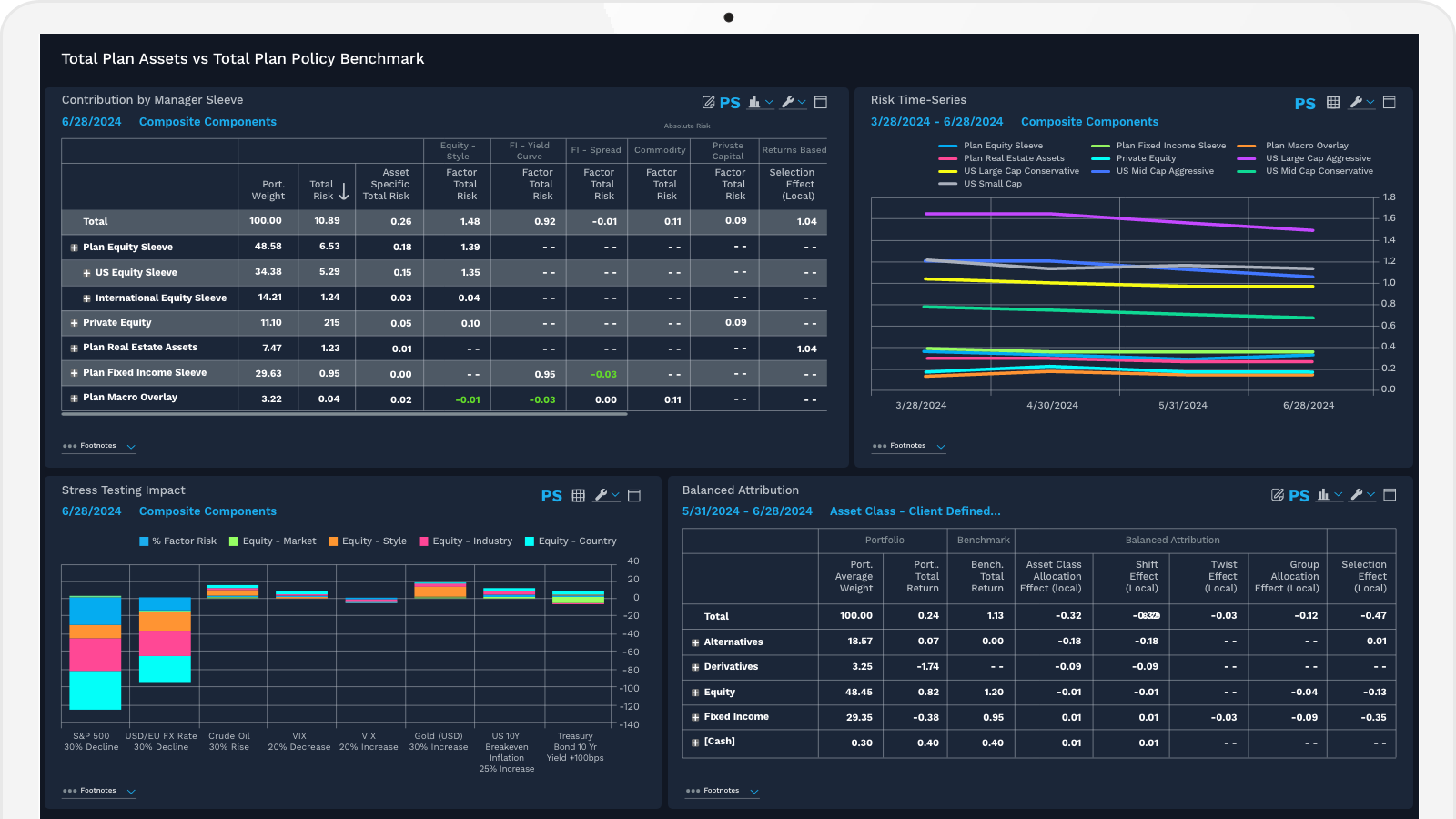Expand the Plan Fixed Income Sleeve row

(73, 372)
